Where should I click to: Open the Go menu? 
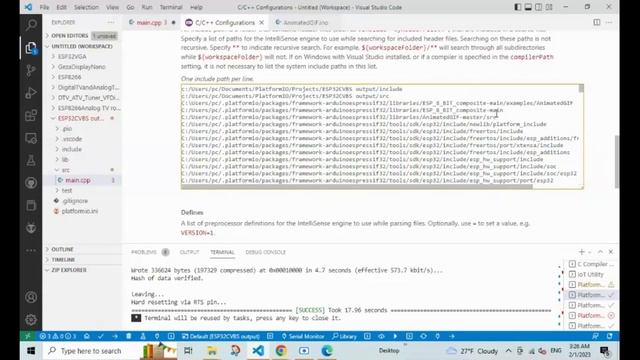[130, 7]
